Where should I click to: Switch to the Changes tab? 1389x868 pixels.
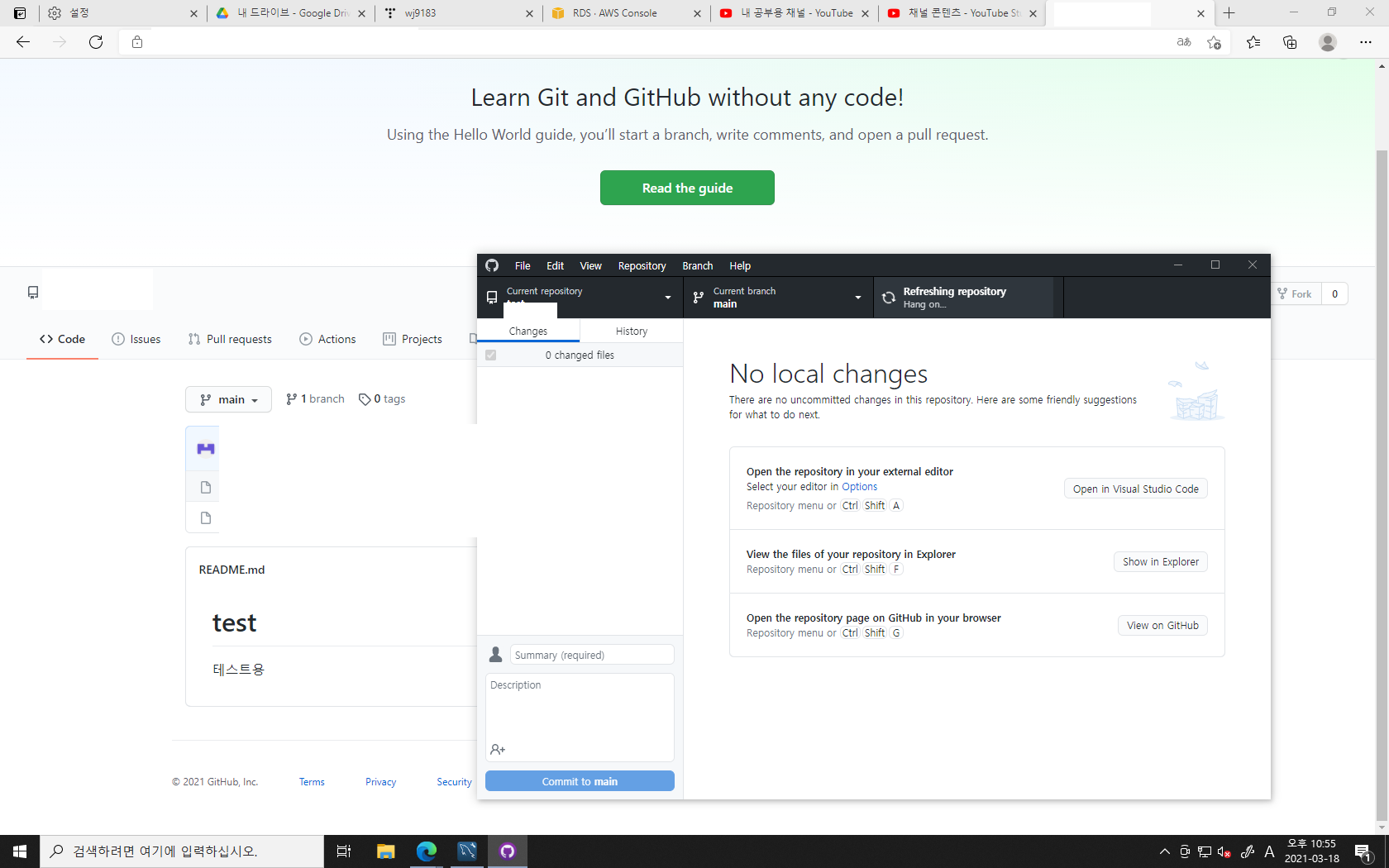click(x=528, y=331)
